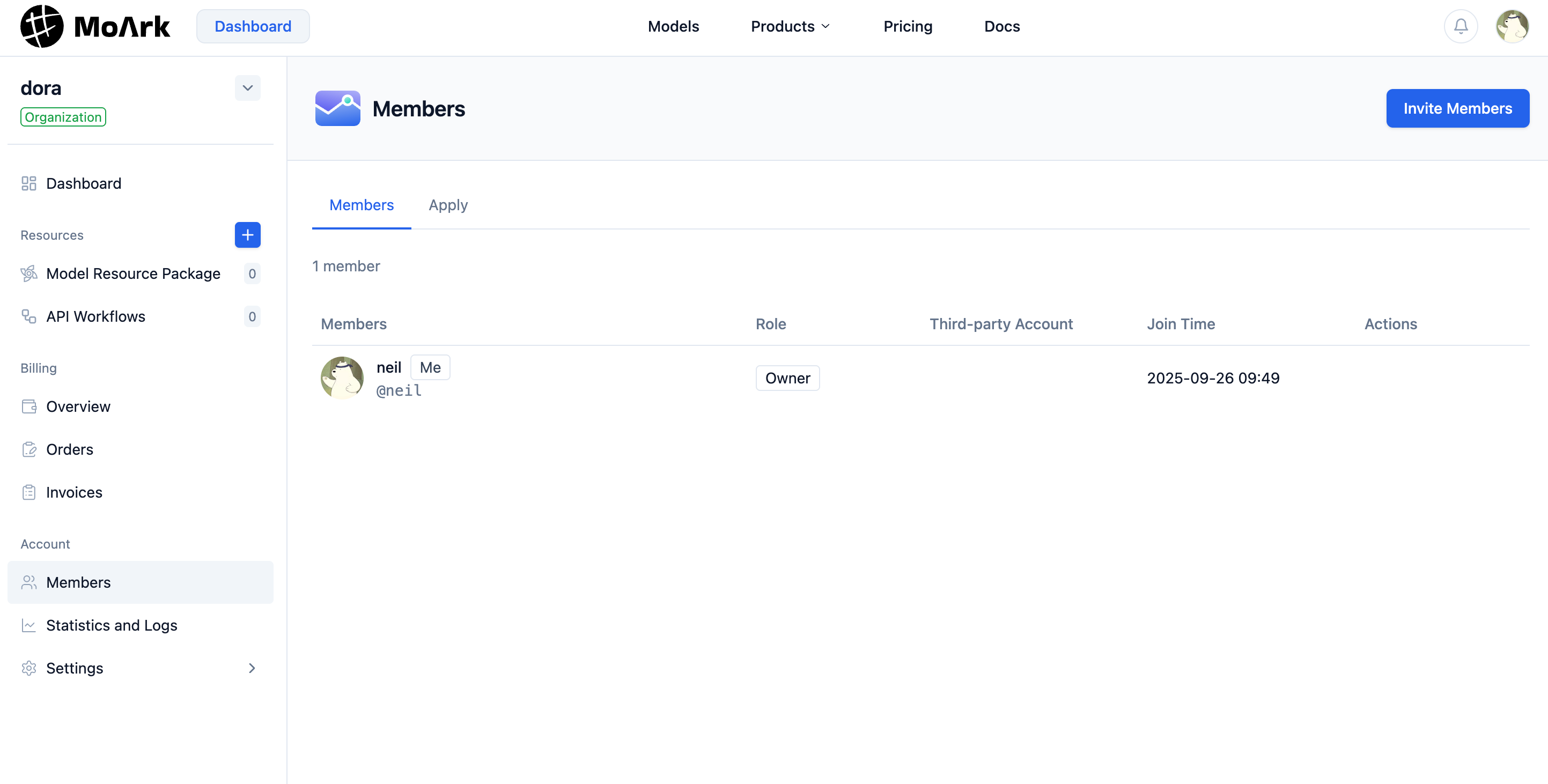Switch to the Apply tab
The width and height of the screenshot is (1548, 784).
448,205
